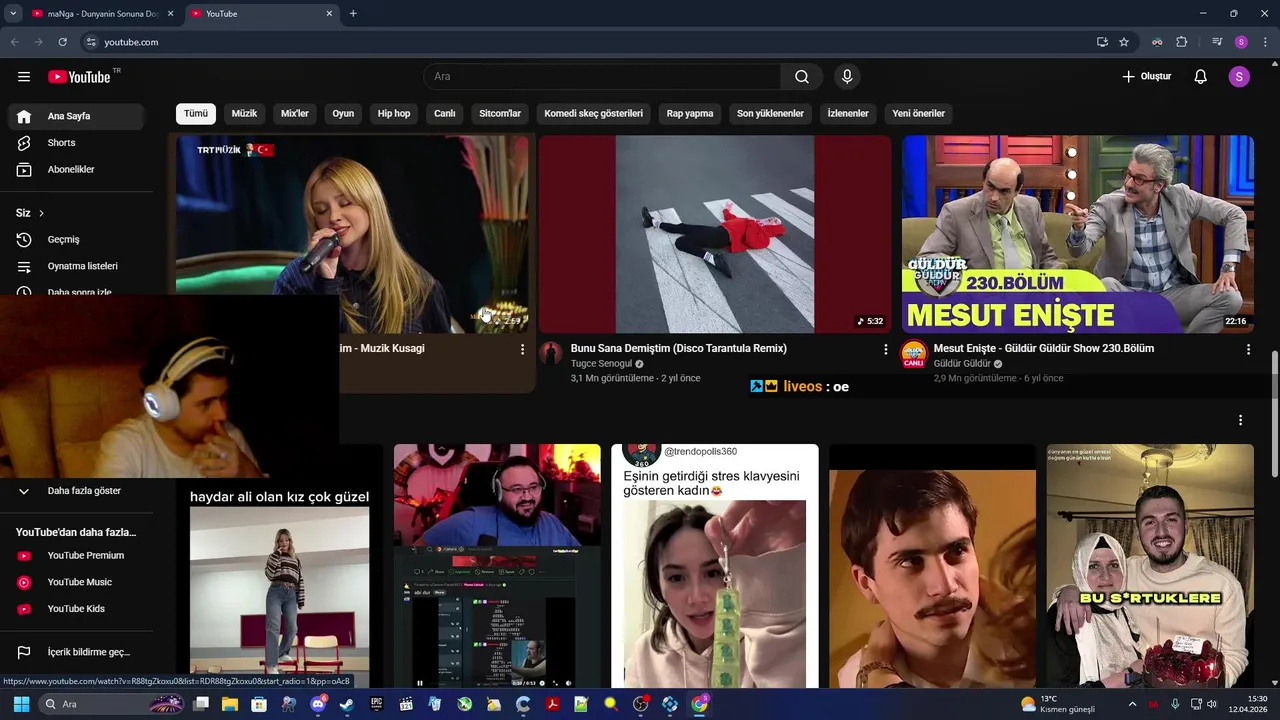Open the streamer with headphones short
The width and height of the screenshot is (1280, 720).
497,566
